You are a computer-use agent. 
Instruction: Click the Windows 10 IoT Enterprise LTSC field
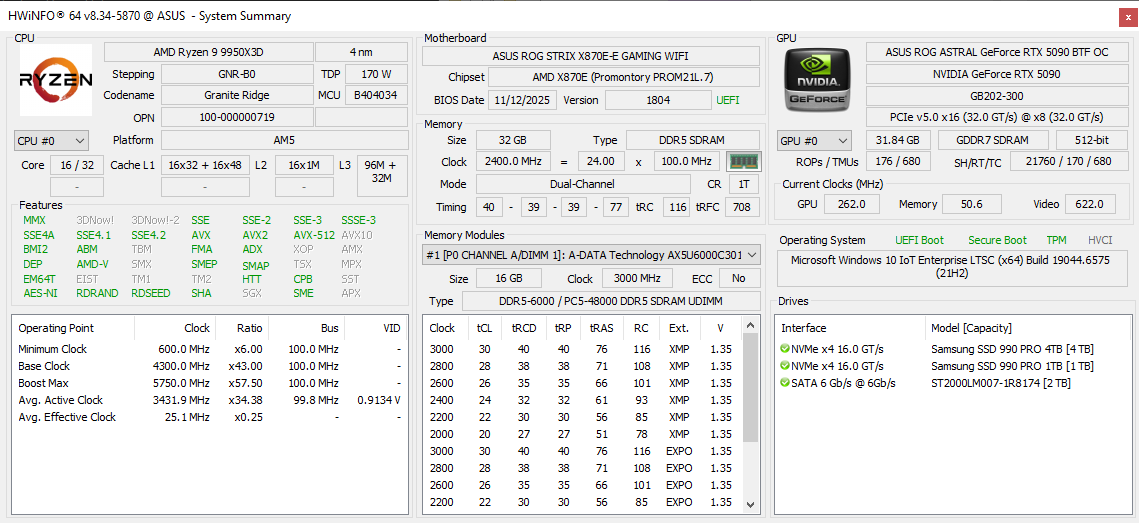tap(954, 267)
